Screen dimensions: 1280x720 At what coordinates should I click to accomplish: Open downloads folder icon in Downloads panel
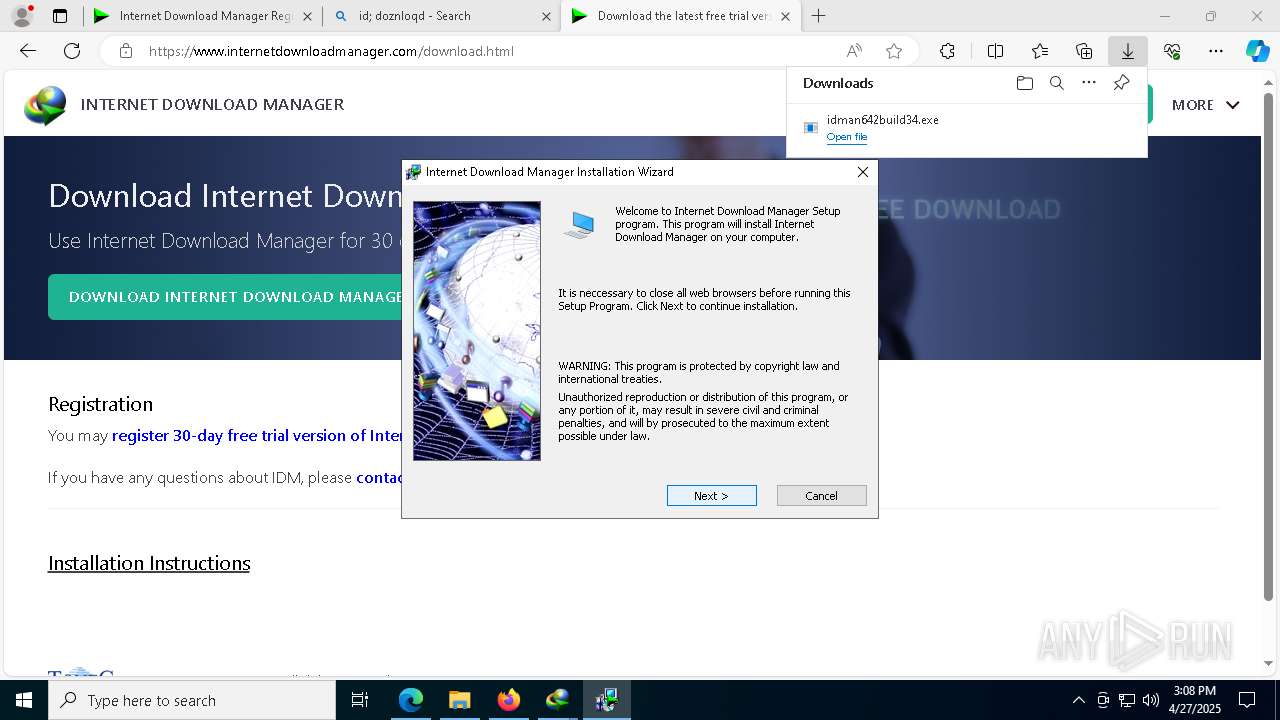tap(1024, 83)
